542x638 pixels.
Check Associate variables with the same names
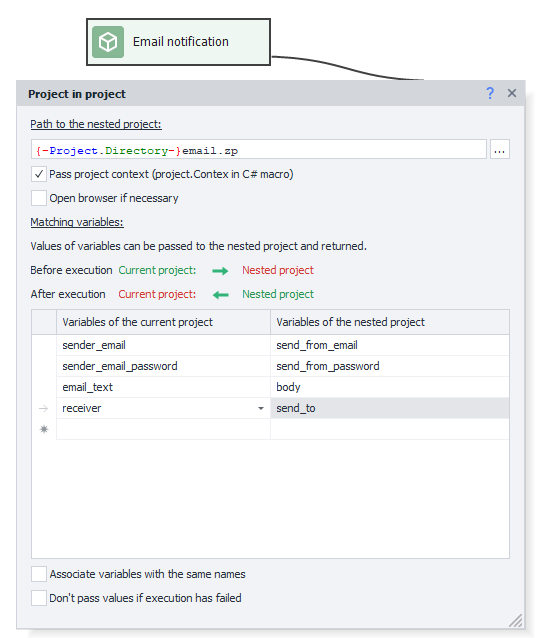[x=39, y=574]
